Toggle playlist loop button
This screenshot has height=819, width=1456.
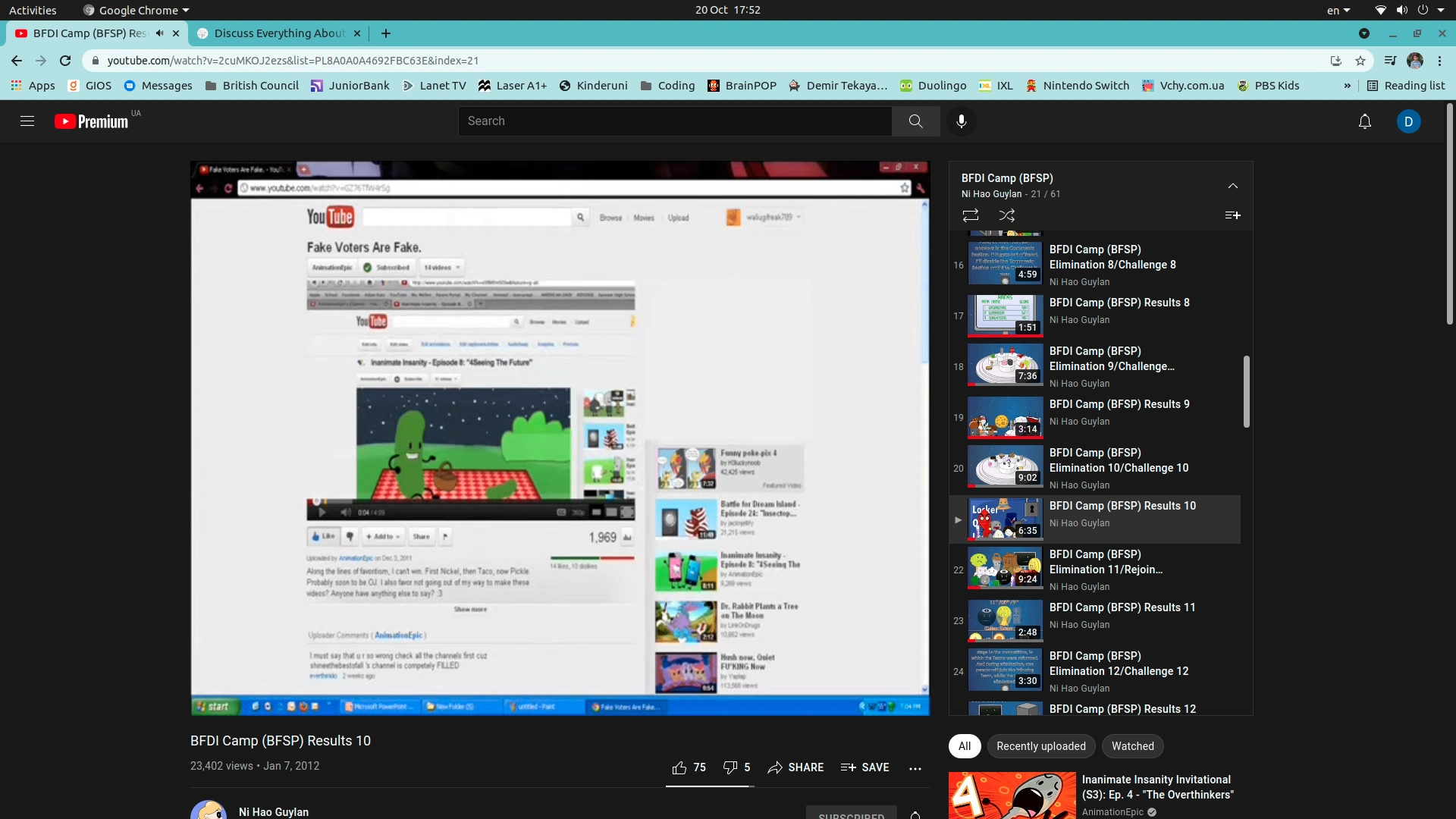(970, 215)
